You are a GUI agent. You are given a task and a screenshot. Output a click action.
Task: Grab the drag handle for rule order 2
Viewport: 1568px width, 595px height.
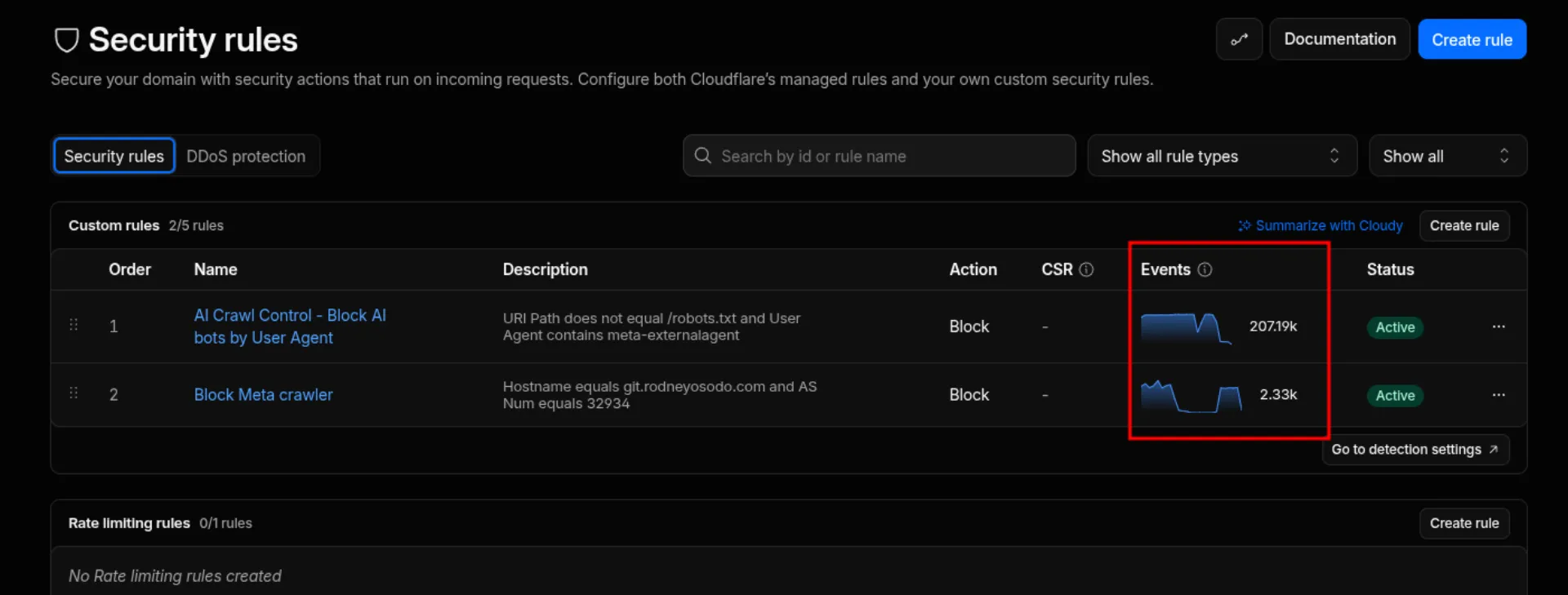click(73, 393)
